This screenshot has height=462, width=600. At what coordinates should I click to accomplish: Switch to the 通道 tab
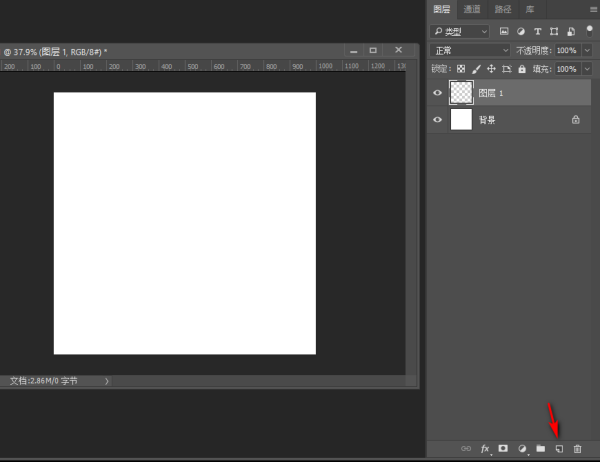(x=472, y=9)
